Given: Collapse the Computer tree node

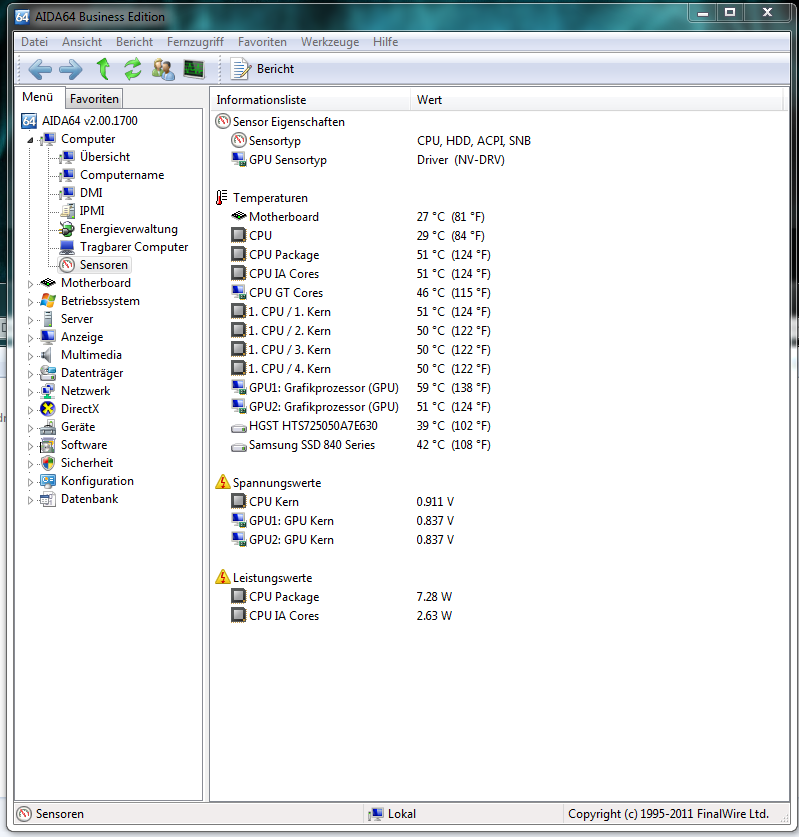Looking at the screenshot, I should pyautogui.click(x=30, y=140).
